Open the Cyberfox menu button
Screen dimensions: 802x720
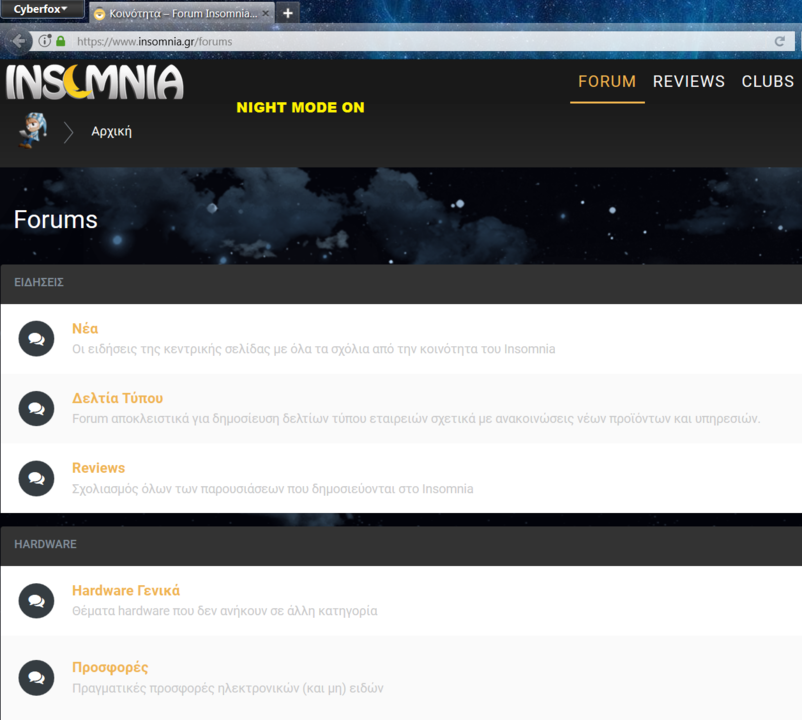[x=42, y=9]
